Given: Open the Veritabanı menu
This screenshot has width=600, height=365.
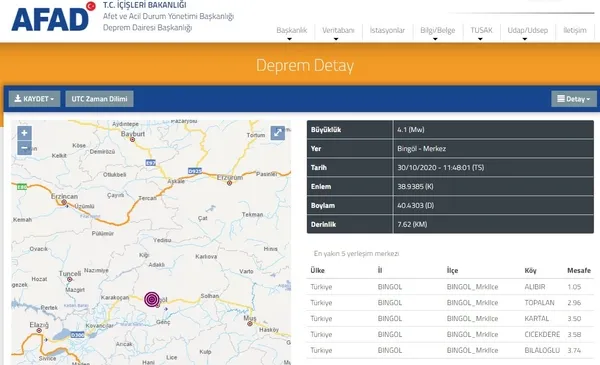Looking at the screenshot, I should [x=338, y=30].
